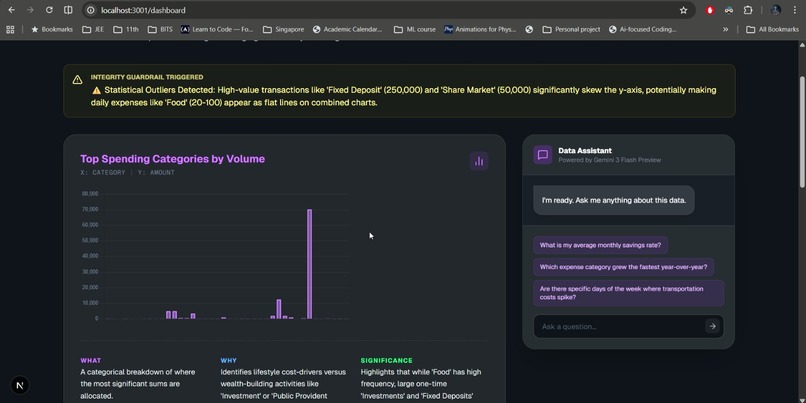The height and width of the screenshot is (403, 806).
Task: Click the WHY section heading
Action: tap(229, 360)
